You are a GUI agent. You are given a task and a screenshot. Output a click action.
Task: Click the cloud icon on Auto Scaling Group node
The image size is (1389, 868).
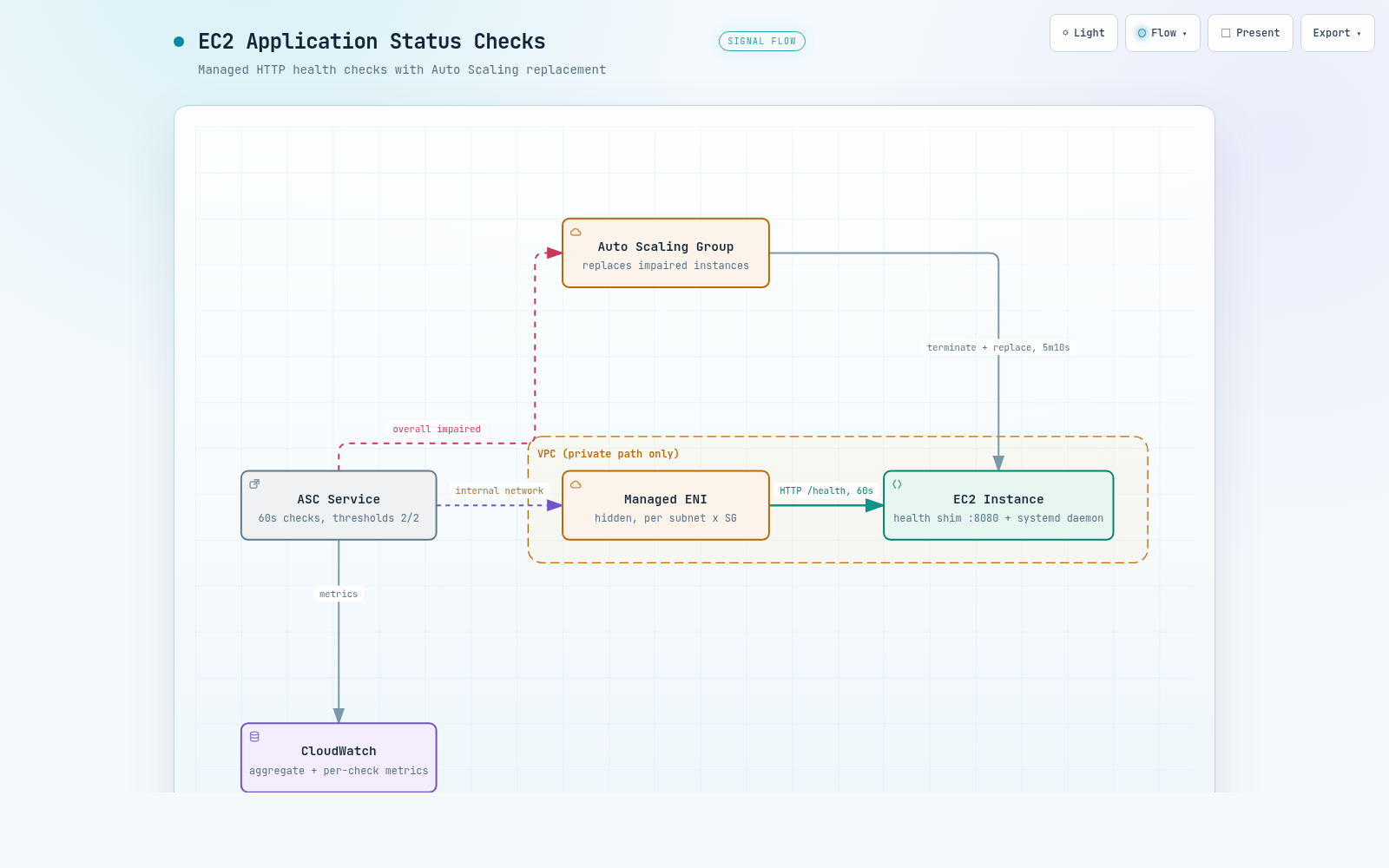tap(576, 232)
